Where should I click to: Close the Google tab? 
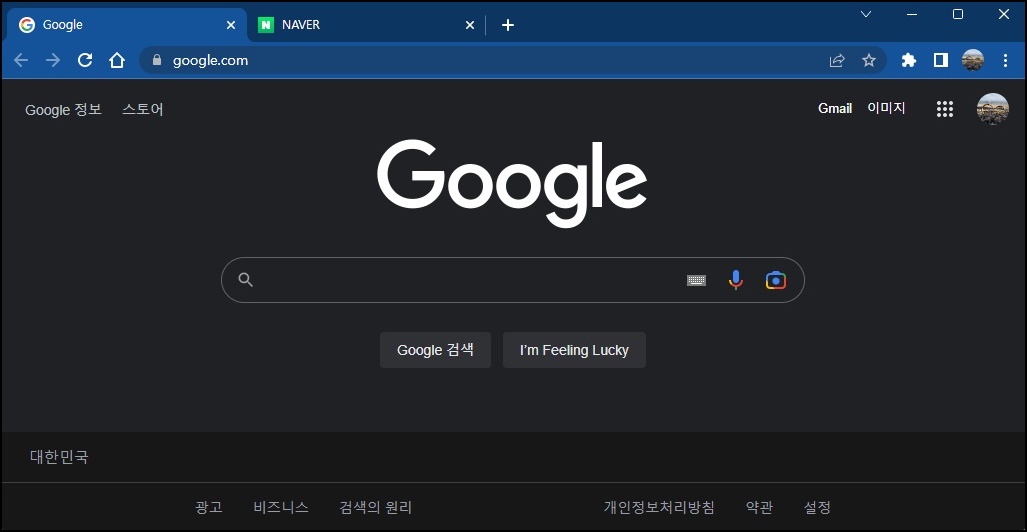point(231,25)
